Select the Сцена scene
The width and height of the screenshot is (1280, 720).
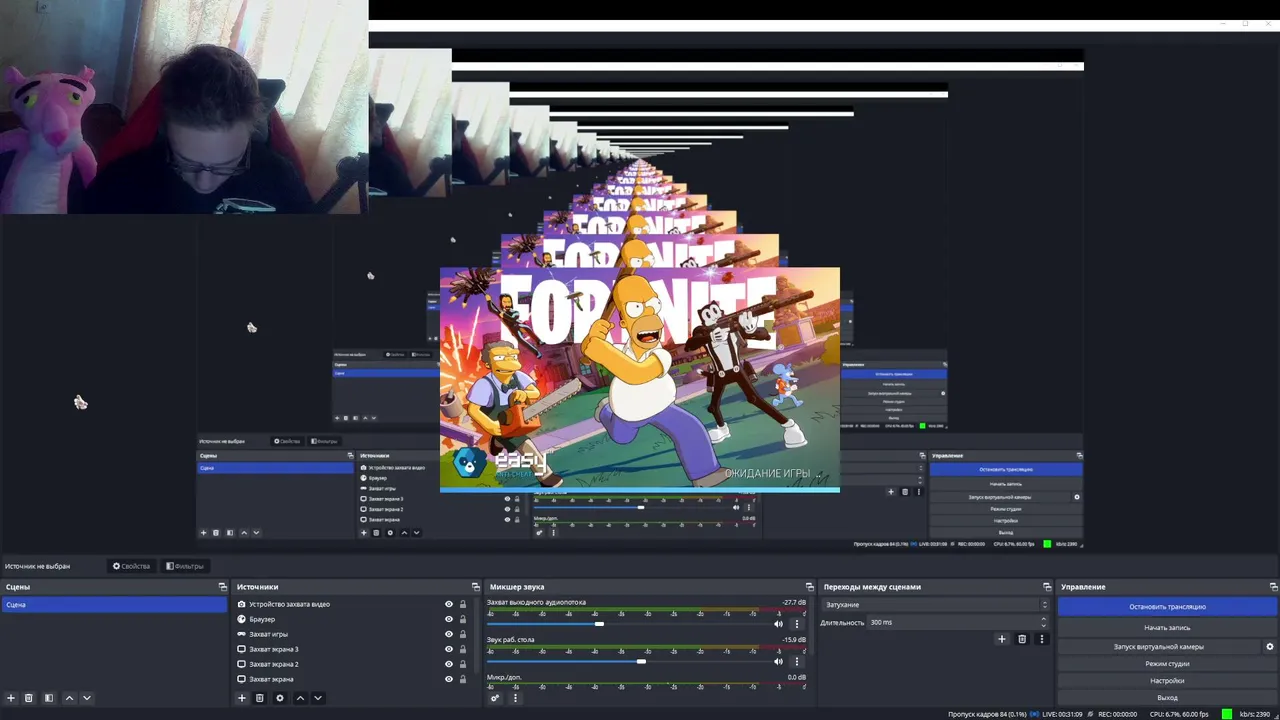tap(114, 605)
